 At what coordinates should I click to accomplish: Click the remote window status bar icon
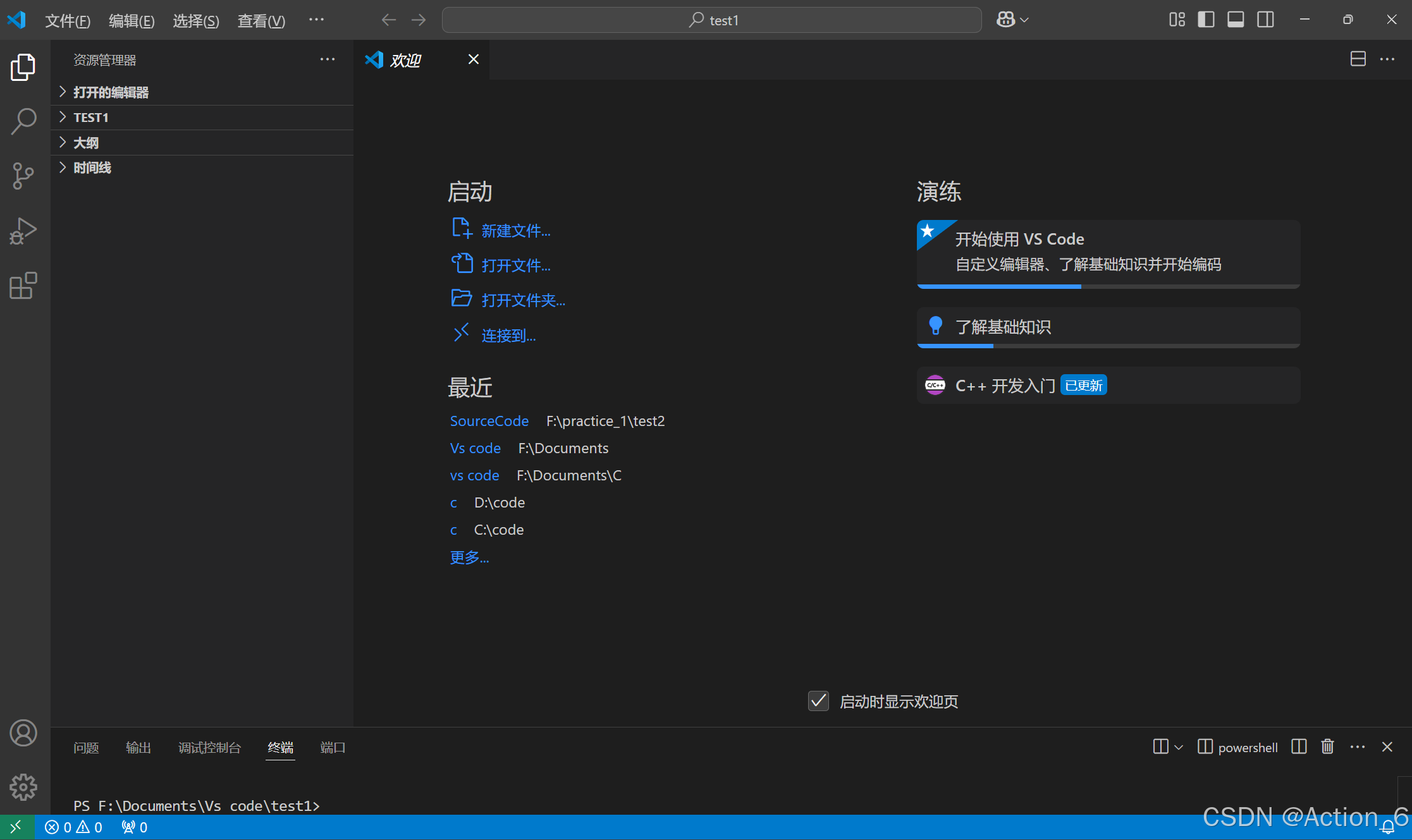coord(16,827)
